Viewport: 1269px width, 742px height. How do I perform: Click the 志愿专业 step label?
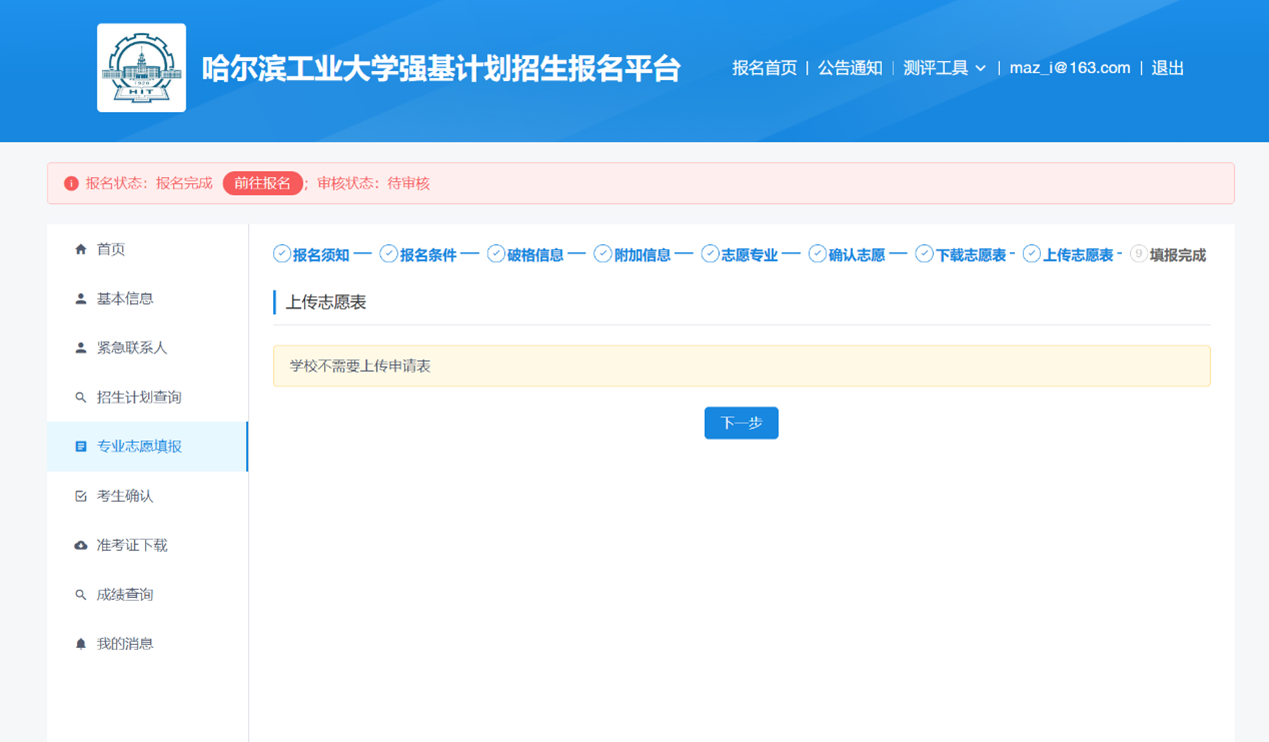pos(749,255)
